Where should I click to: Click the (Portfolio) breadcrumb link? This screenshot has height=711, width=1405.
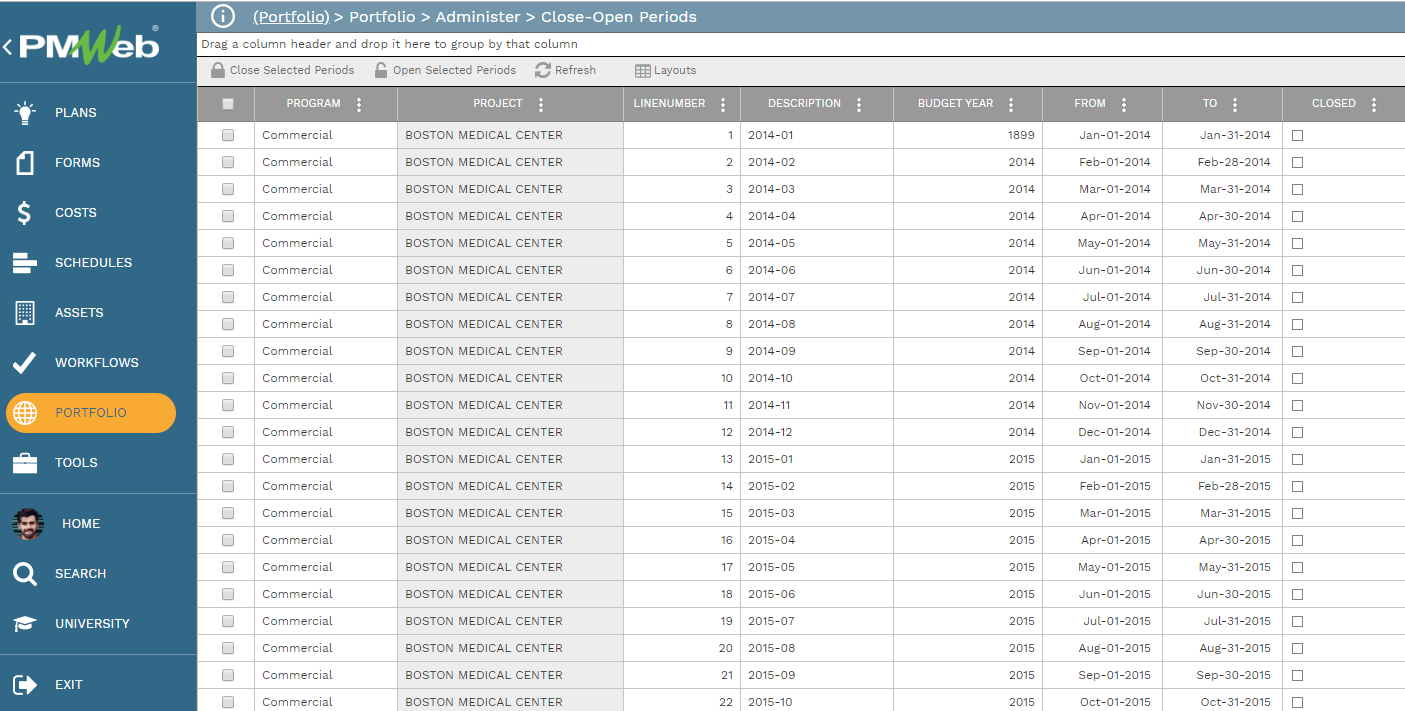tap(291, 17)
